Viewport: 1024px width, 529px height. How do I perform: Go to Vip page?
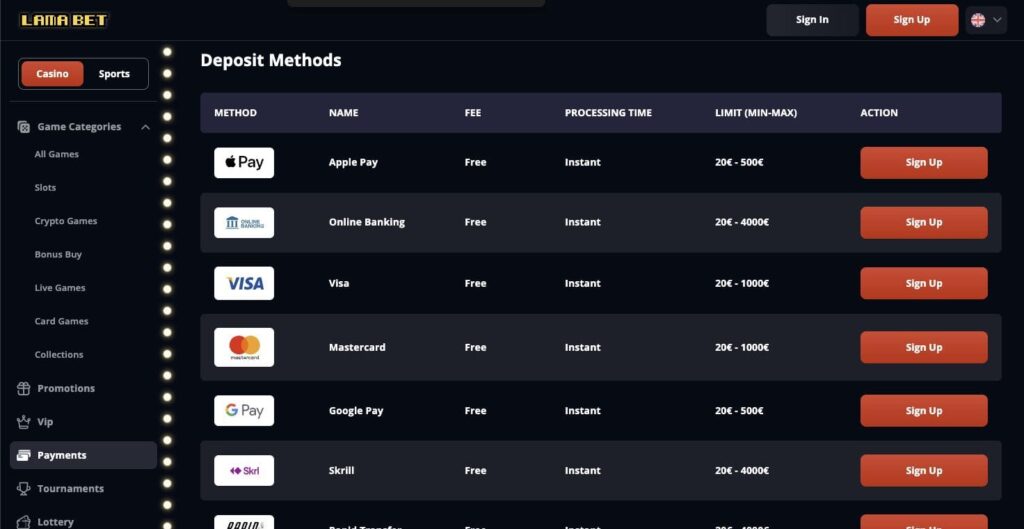(x=45, y=422)
